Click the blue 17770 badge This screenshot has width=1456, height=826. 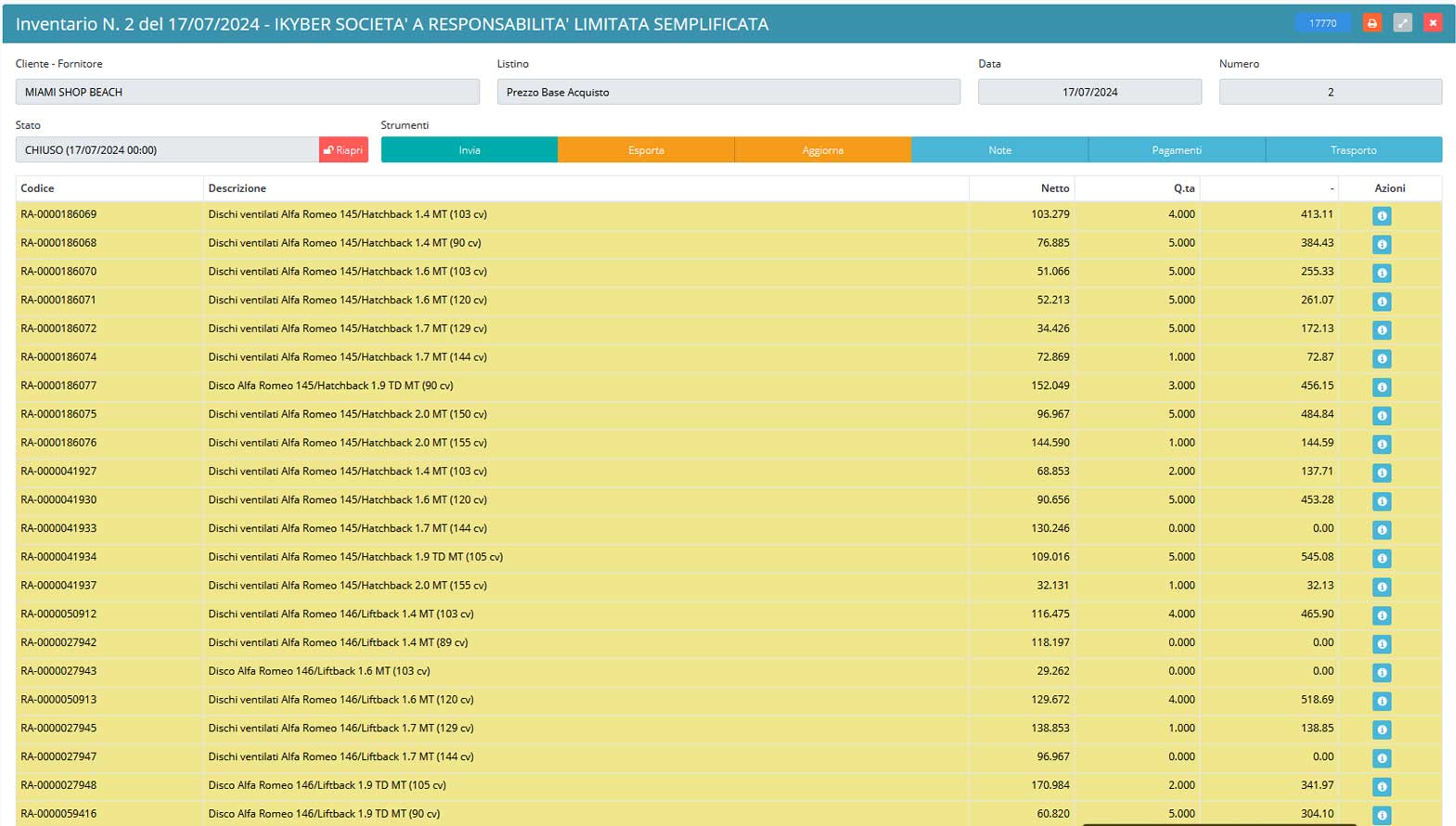coord(1322,23)
